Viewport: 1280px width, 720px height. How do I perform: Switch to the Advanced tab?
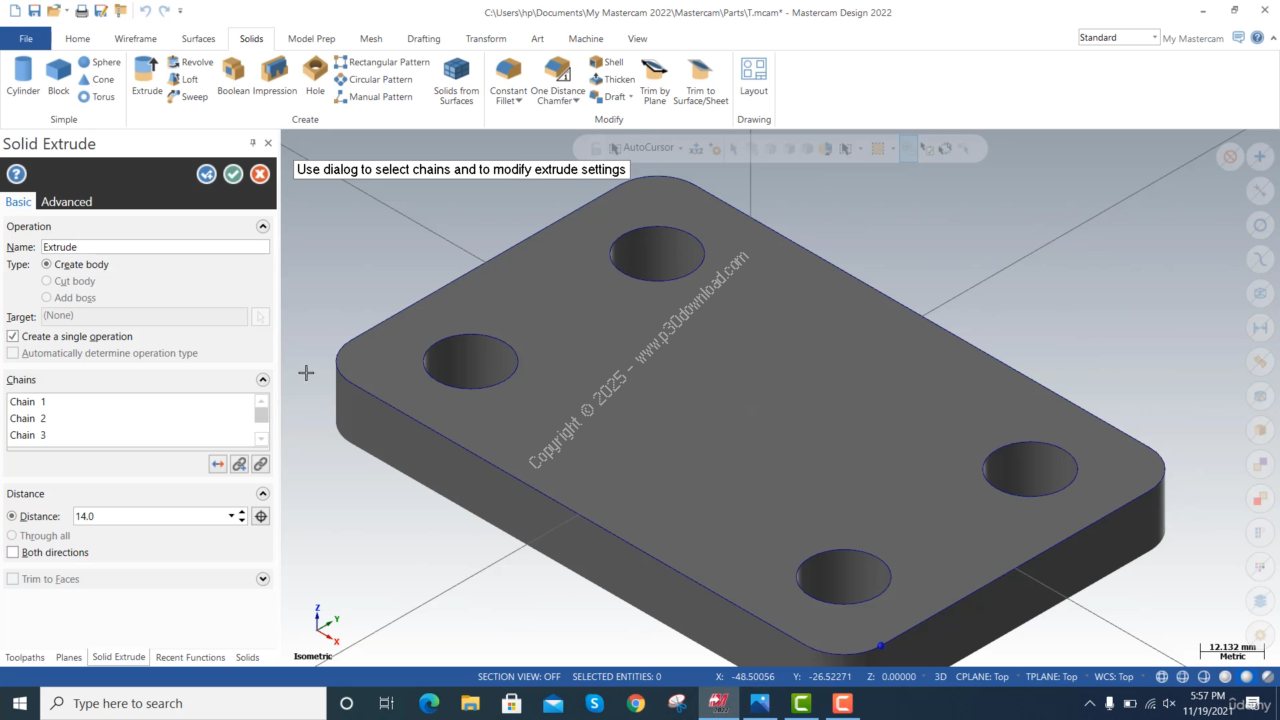66,202
